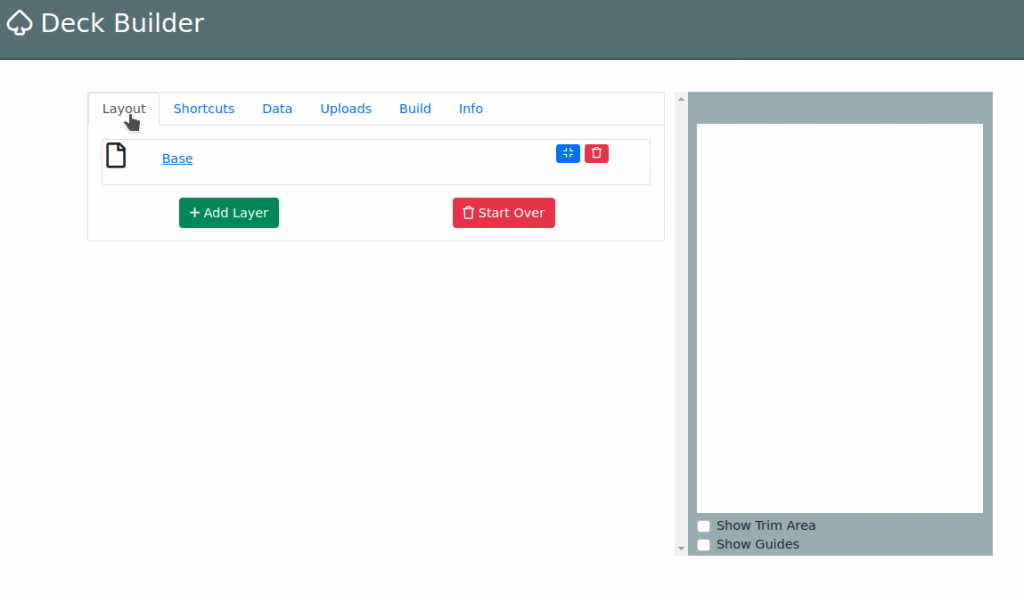
Task: Open the Data tab
Action: coord(277,109)
